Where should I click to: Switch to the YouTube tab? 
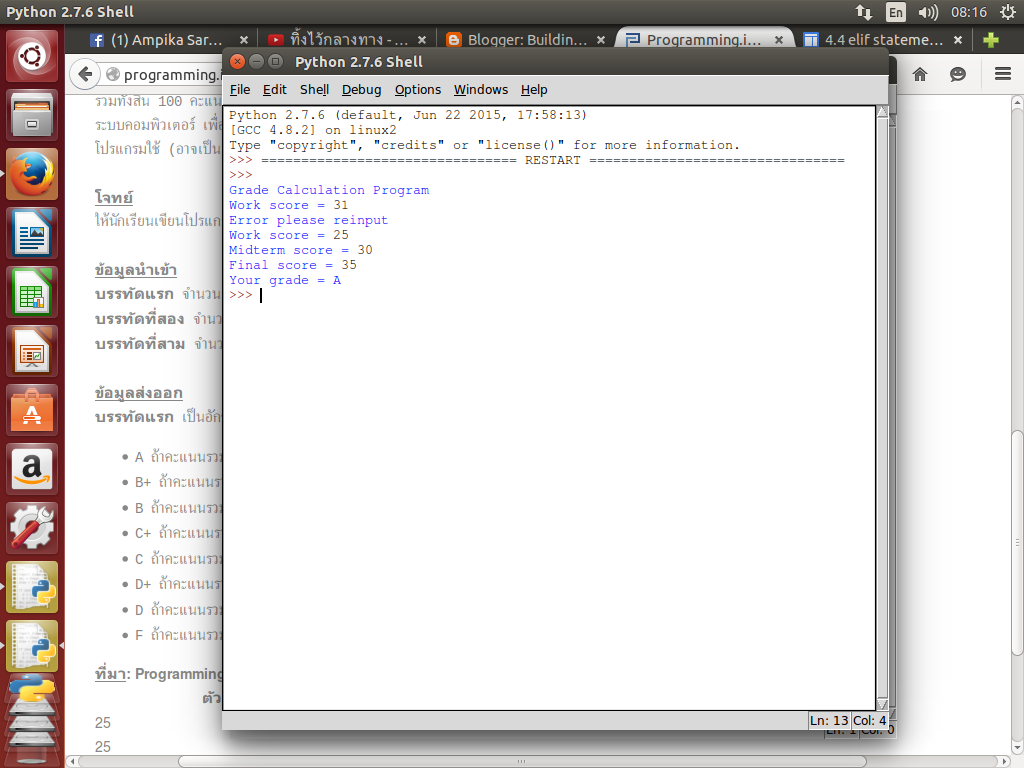tap(345, 40)
